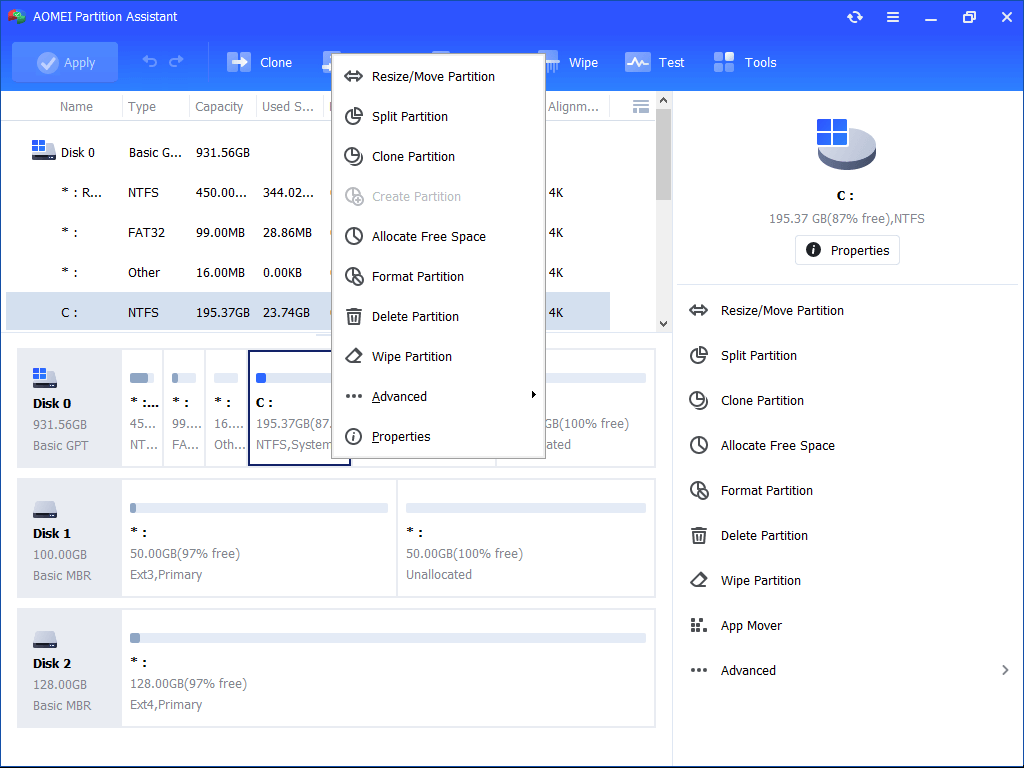
Task: Click Allocate Free Space in the right panel
Action: [777, 445]
